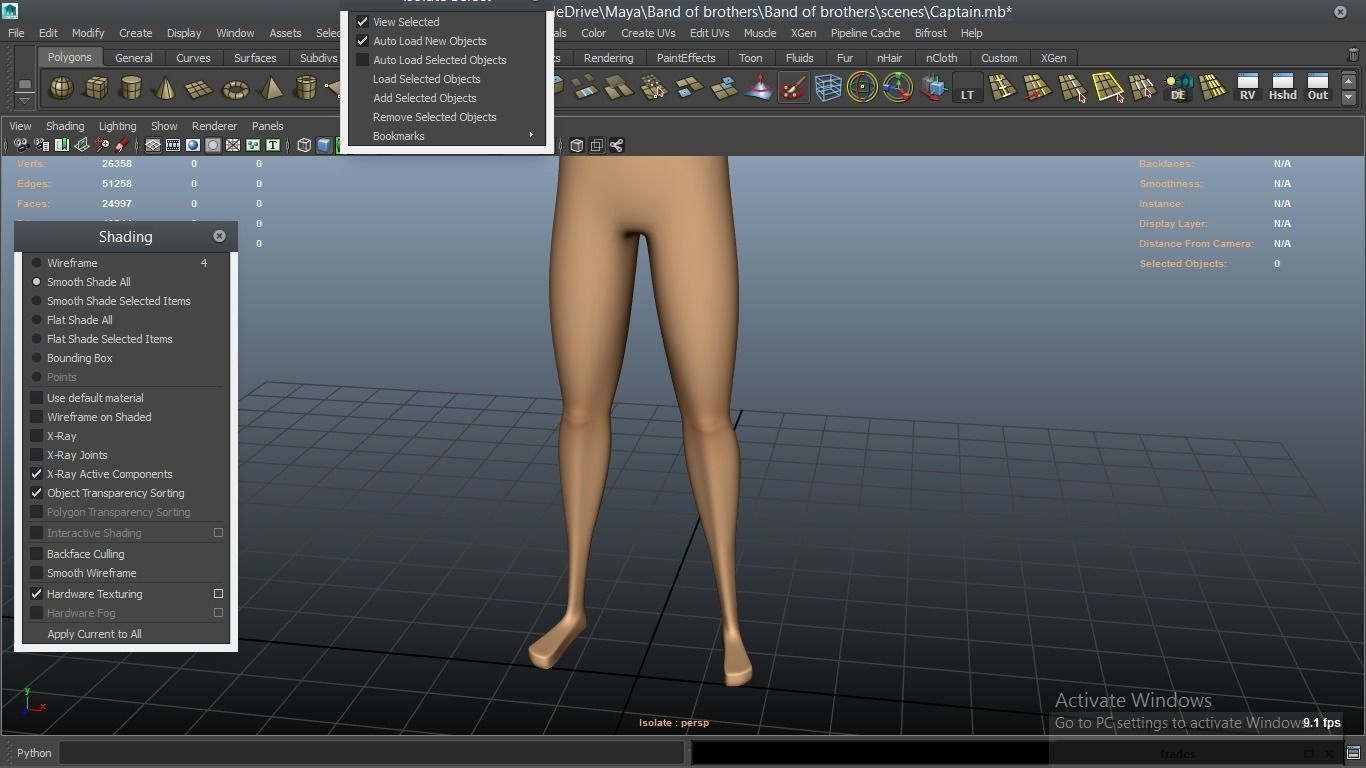Create a polygon cone from the shelf

click(165, 88)
